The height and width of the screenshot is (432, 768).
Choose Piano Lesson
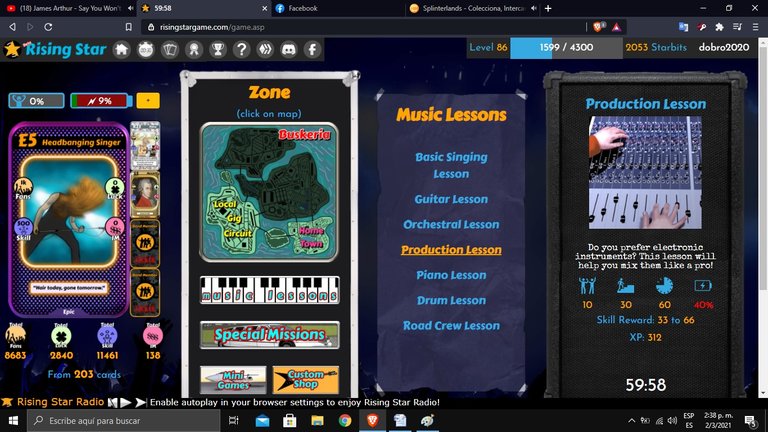click(451, 275)
